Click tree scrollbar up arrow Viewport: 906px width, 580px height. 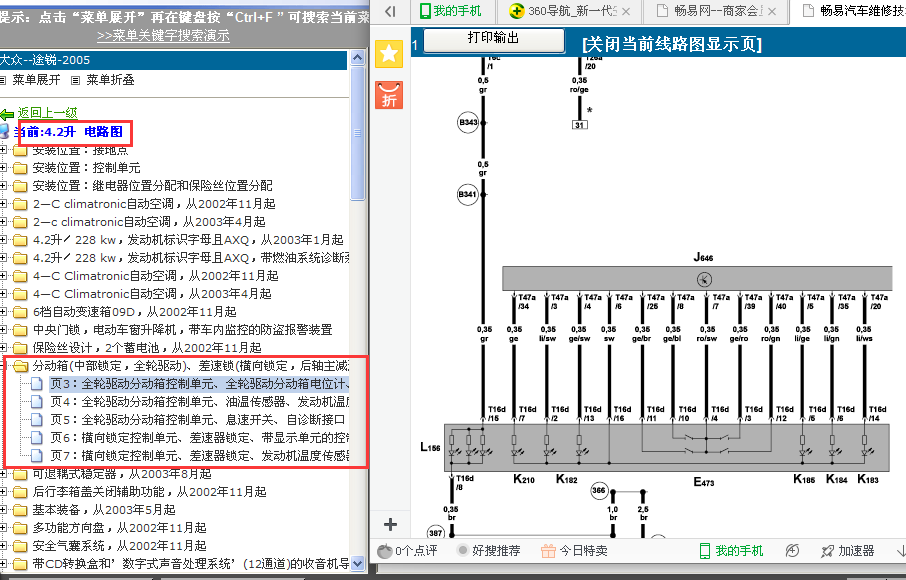click(358, 58)
